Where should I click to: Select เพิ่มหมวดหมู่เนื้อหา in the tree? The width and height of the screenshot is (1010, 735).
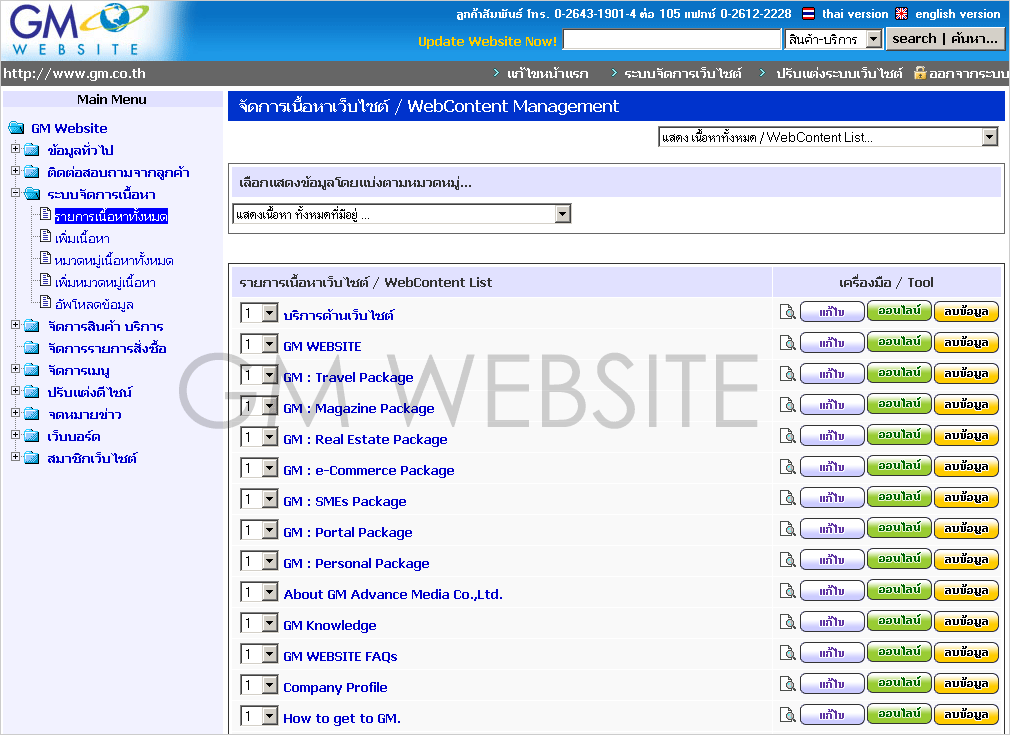105,282
